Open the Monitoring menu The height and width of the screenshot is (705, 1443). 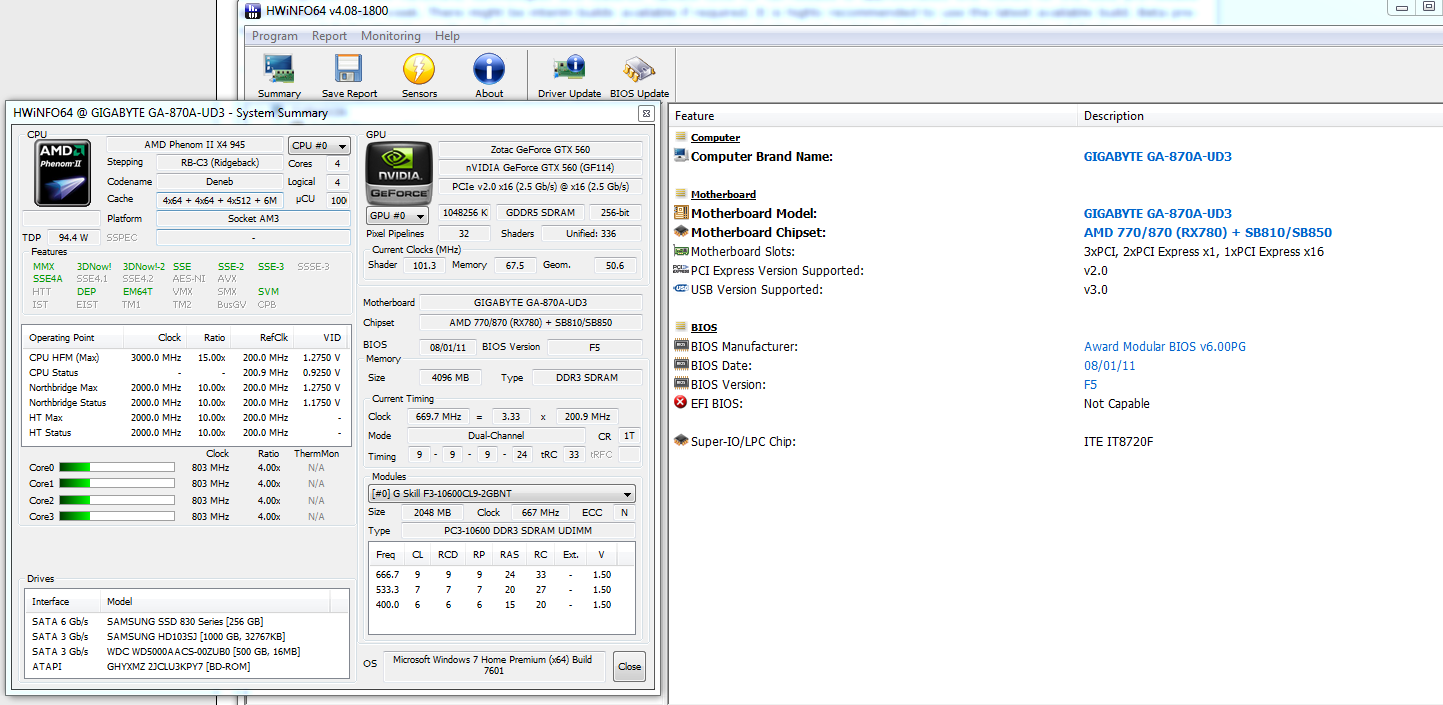[390, 36]
